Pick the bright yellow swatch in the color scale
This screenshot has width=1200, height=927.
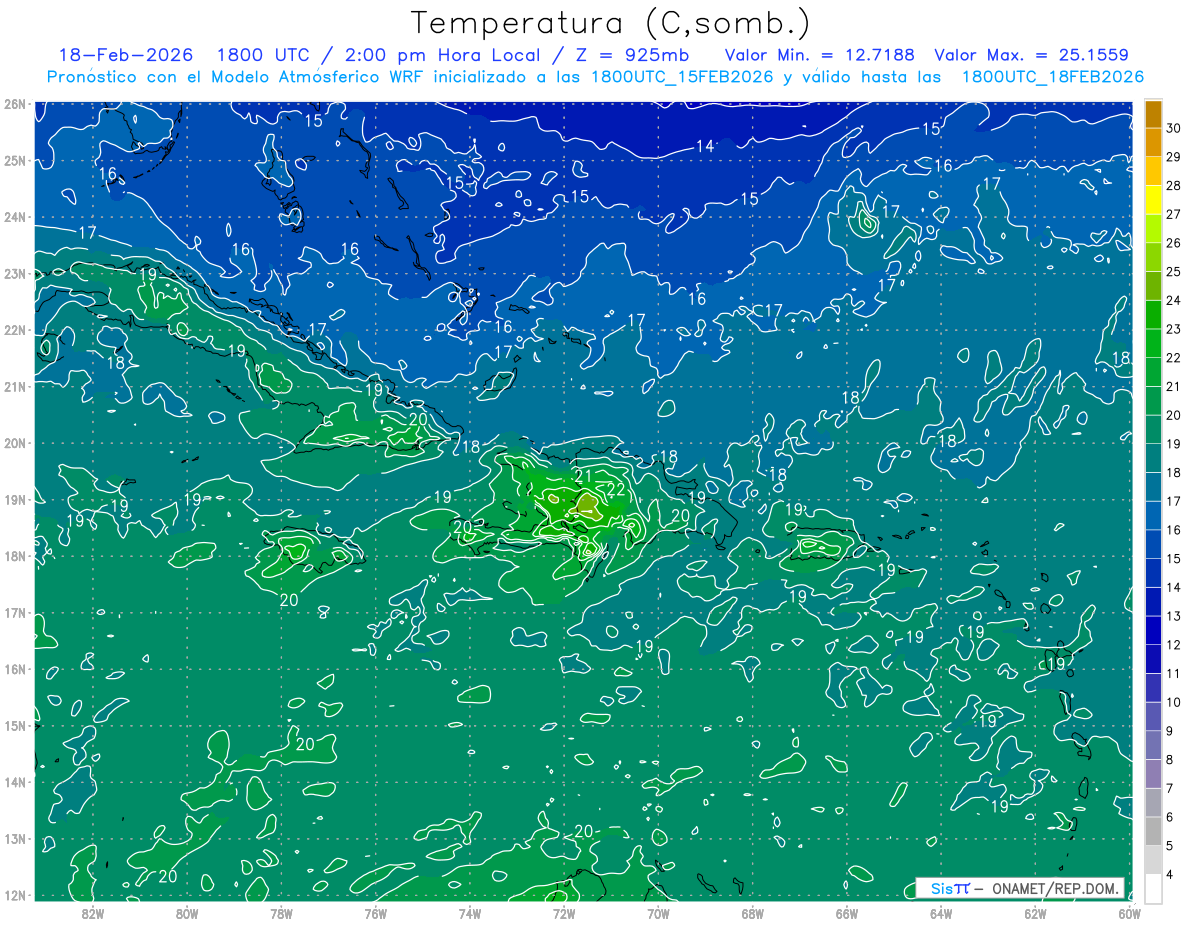(1153, 201)
